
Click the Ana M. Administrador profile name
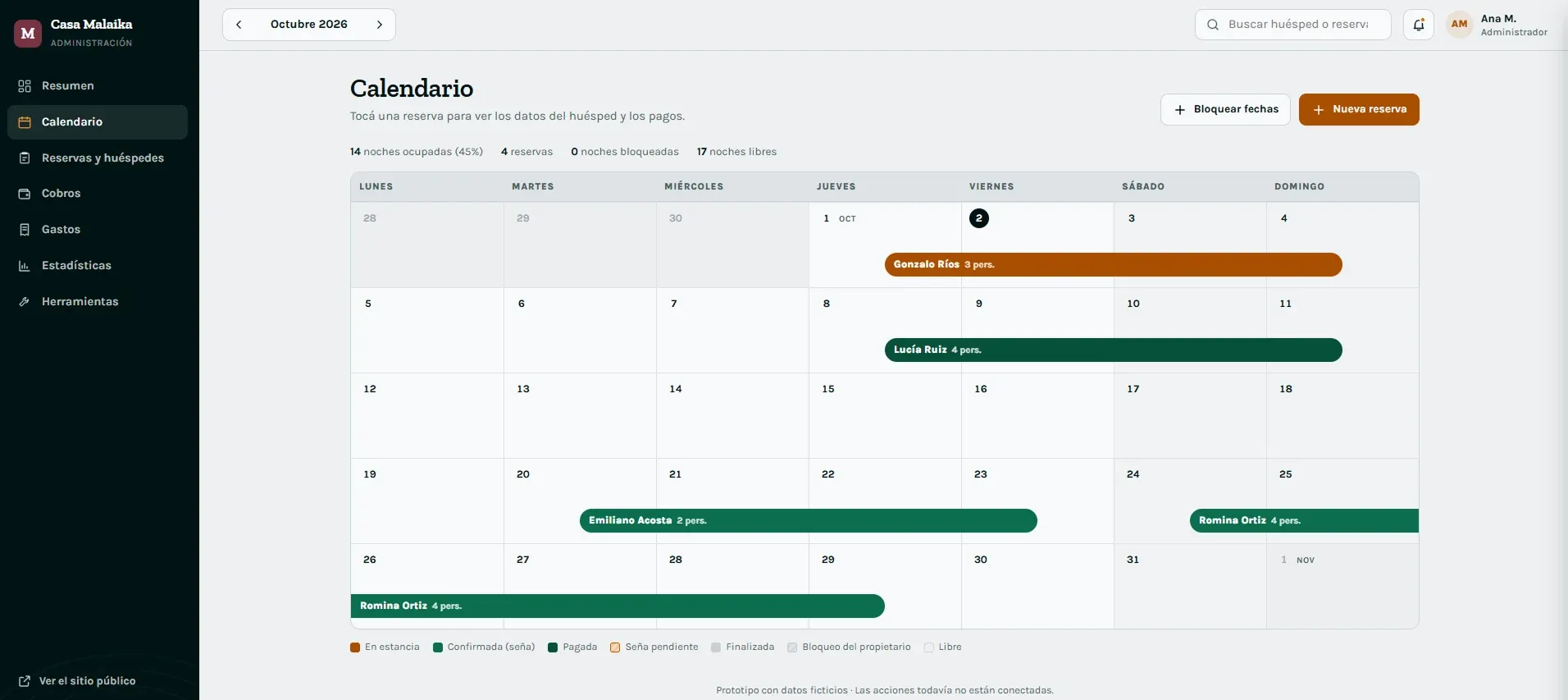click(x=1514, y=25)
